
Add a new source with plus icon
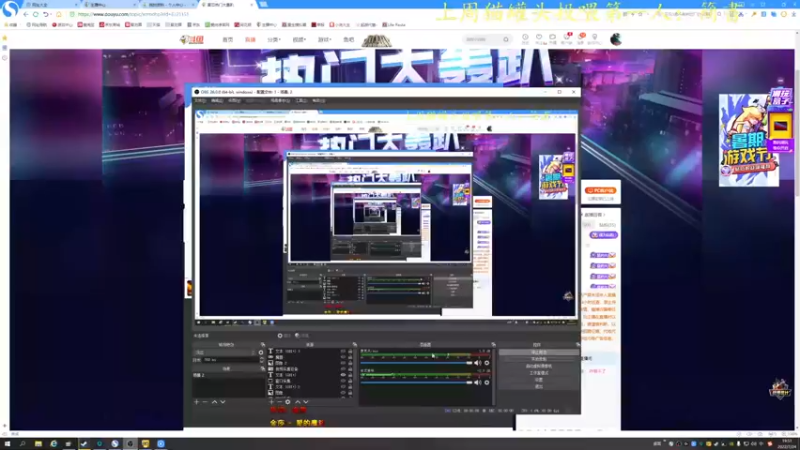point(271,402)
